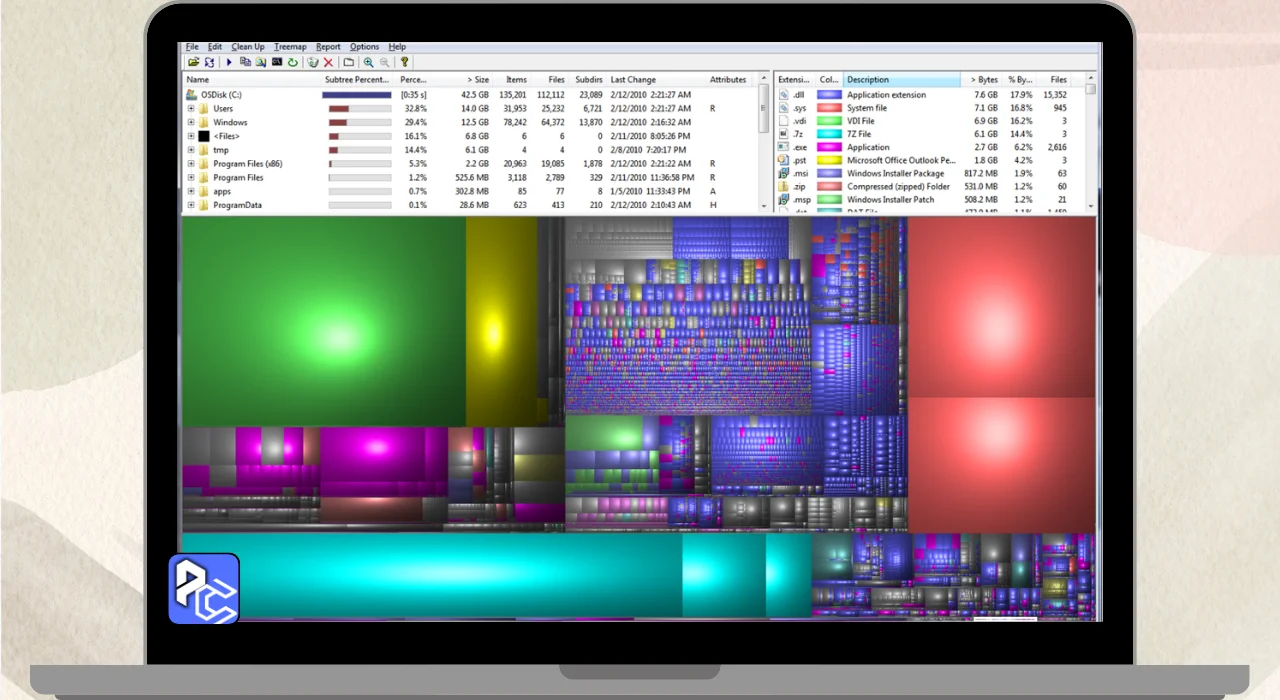Click the .pst Outlook file icon
This screenshot has height=700, width=1280.
(785, 160)
